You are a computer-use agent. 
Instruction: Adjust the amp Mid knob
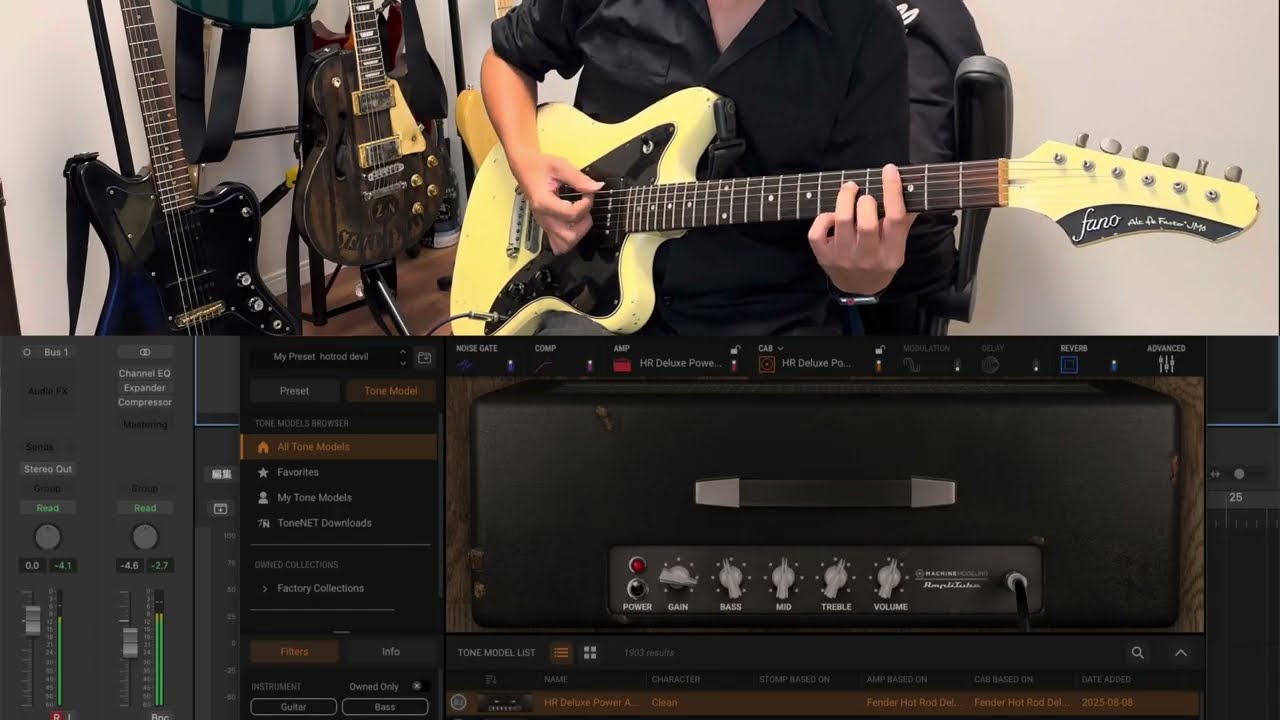click(x=783, y=577)
